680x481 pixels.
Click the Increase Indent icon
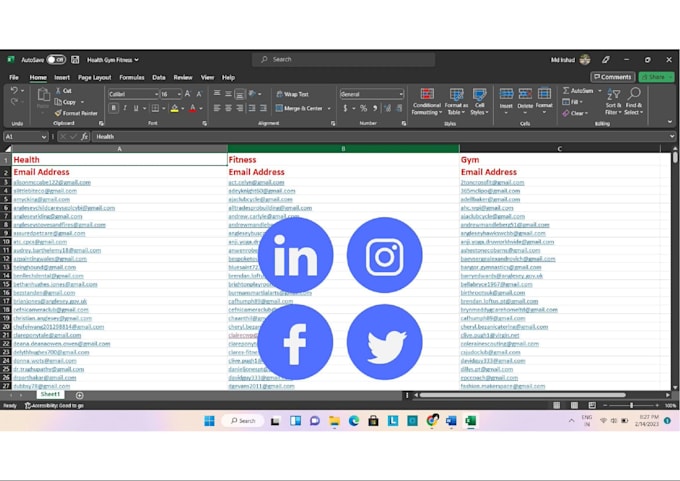coord(263,108)
